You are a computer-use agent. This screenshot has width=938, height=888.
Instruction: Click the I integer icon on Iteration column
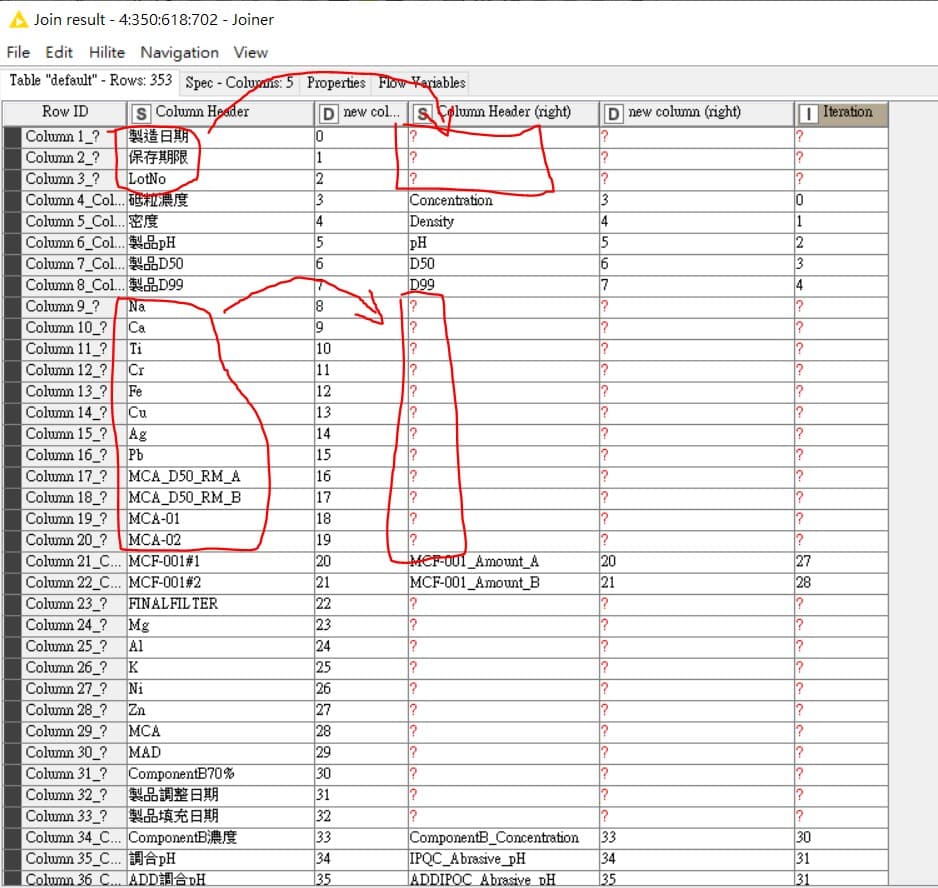(809, 113)
